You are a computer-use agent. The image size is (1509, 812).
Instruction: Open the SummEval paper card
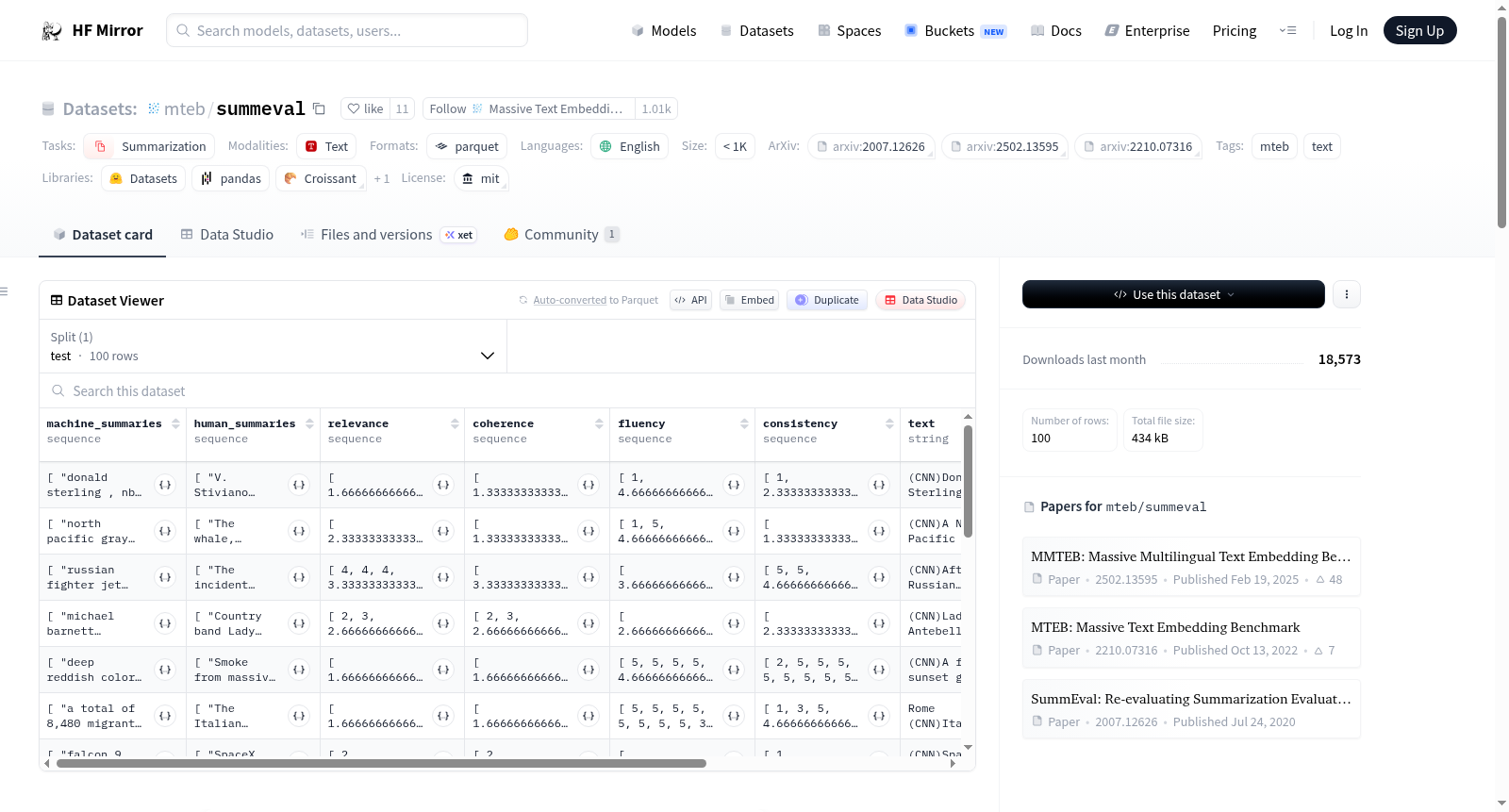1191,709
